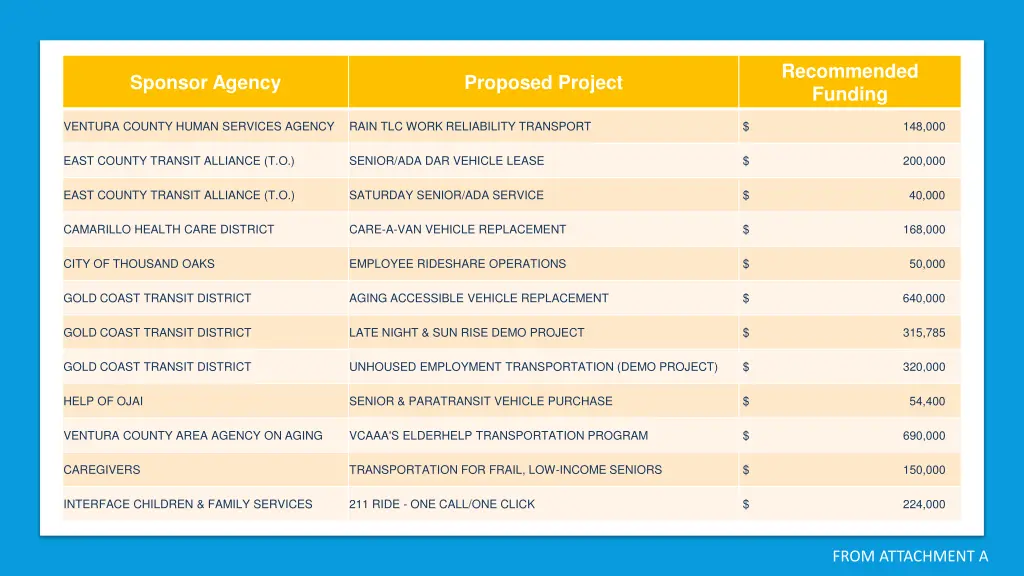Screen dimensions: 1024x576
Task: Select 'SENIOR/ADA DAR VEHICLE LEASE' cell
Action: (x=543, y=161)
